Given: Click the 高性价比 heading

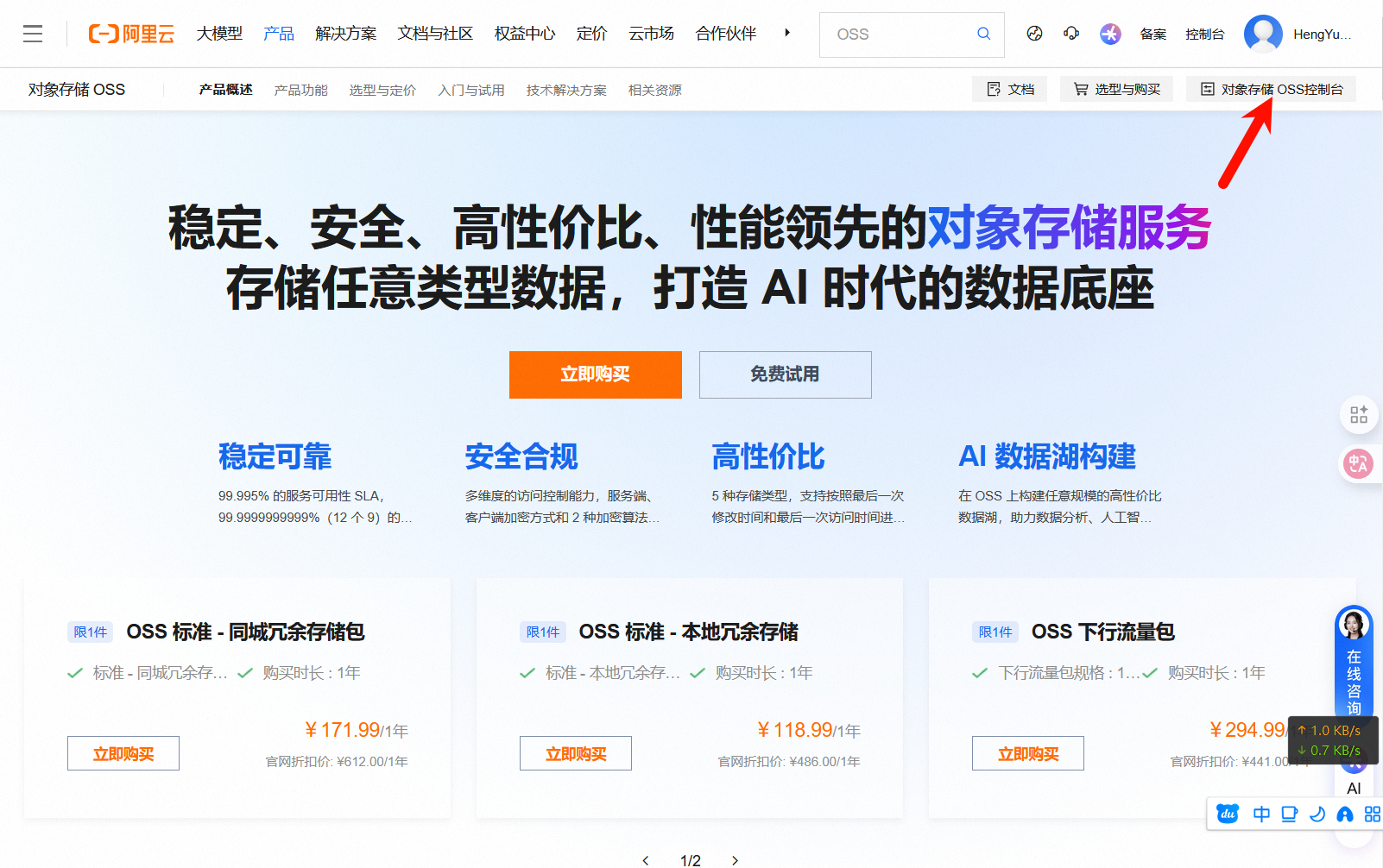Looking at the screenshot, I should [x=768, y=456].
